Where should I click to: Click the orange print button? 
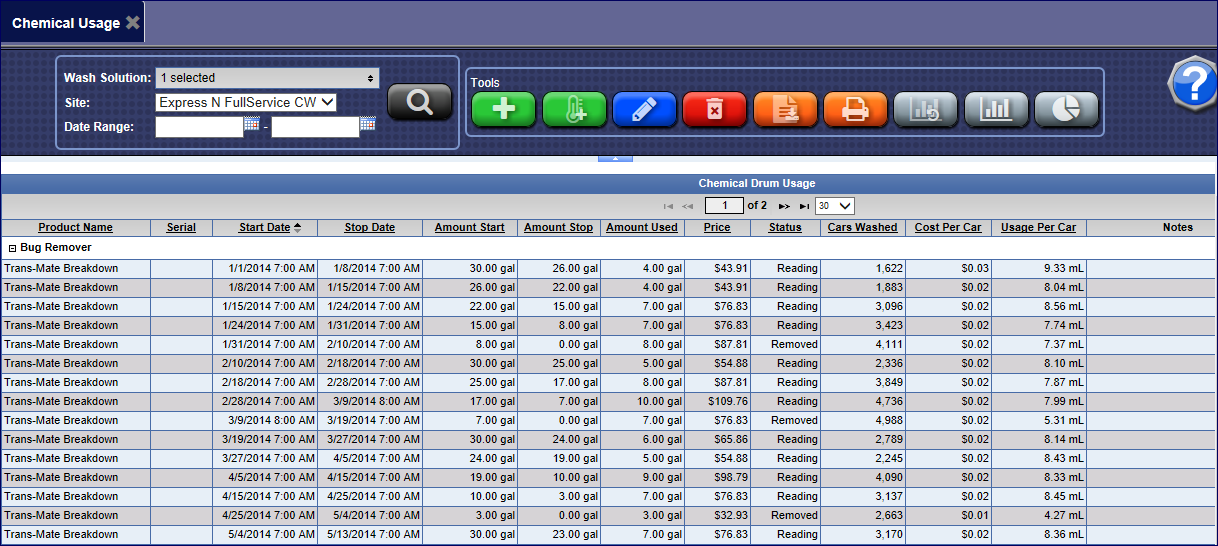(855, 109)
